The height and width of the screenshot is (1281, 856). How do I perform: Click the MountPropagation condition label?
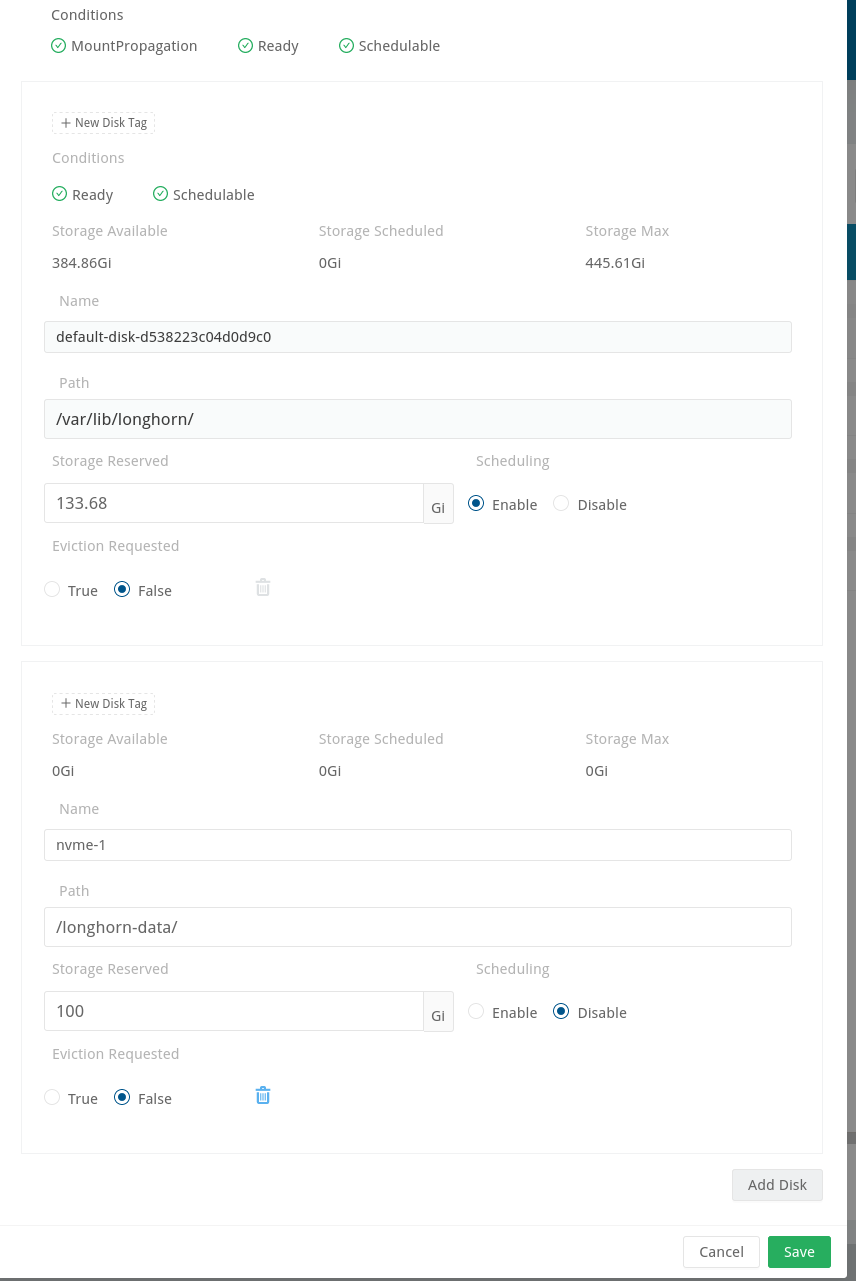(134, 46)
